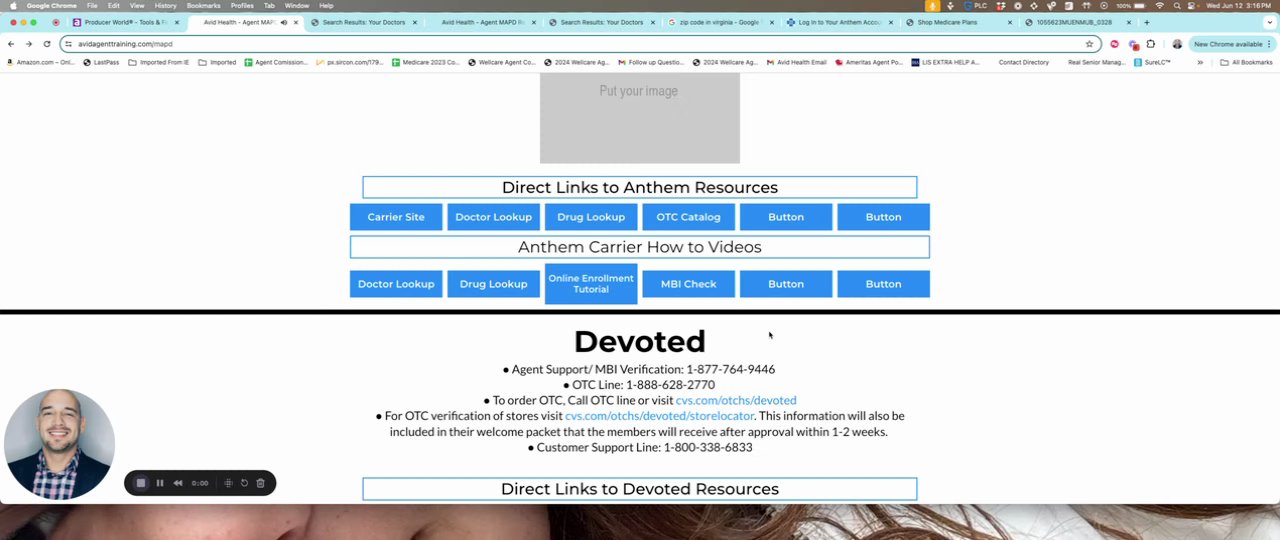Follow the cvs.com/otchs/devoted link
Screen dimensions: 1280x540
pos(736,400)
